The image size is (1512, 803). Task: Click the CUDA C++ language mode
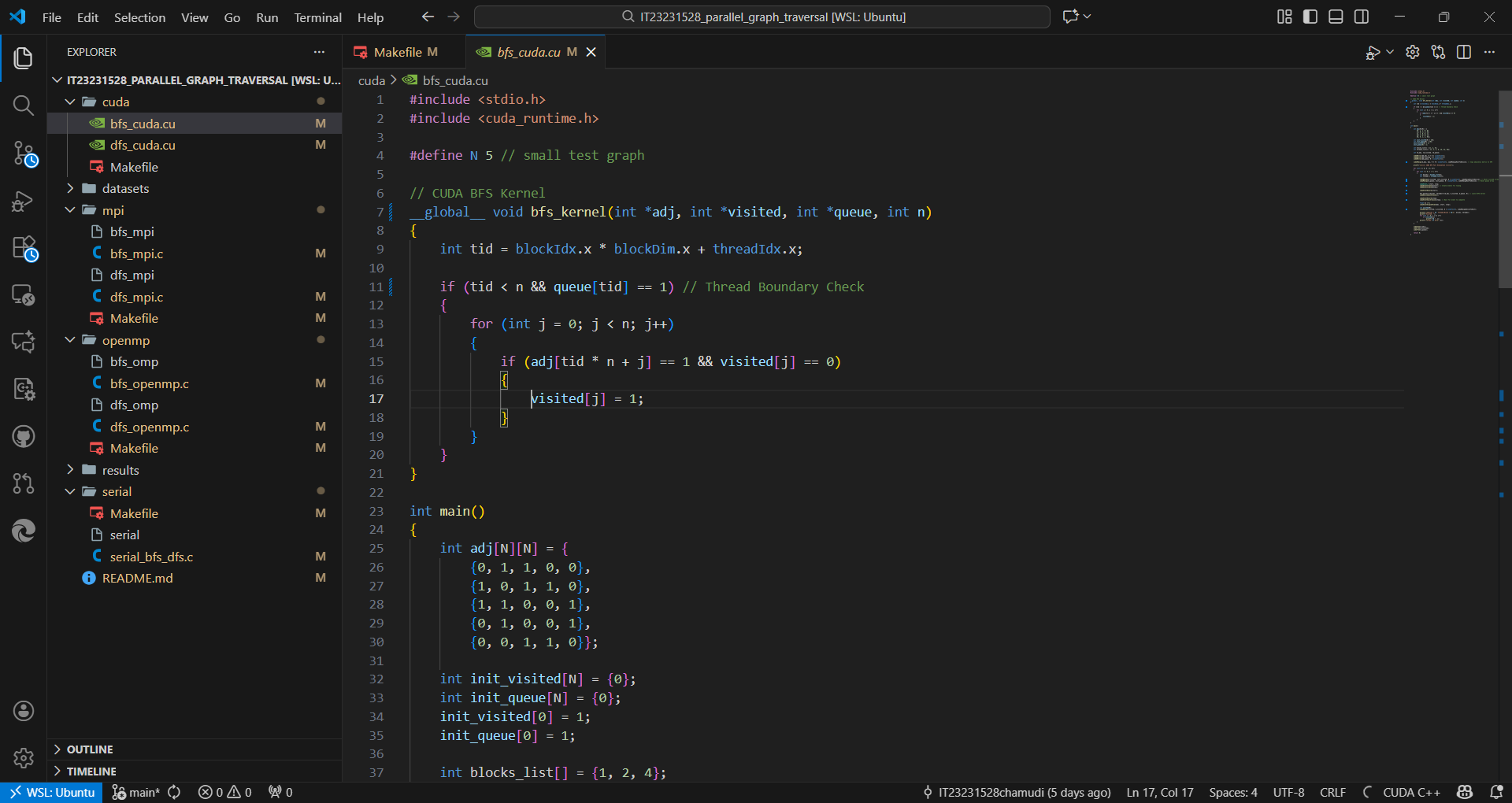1411,792
